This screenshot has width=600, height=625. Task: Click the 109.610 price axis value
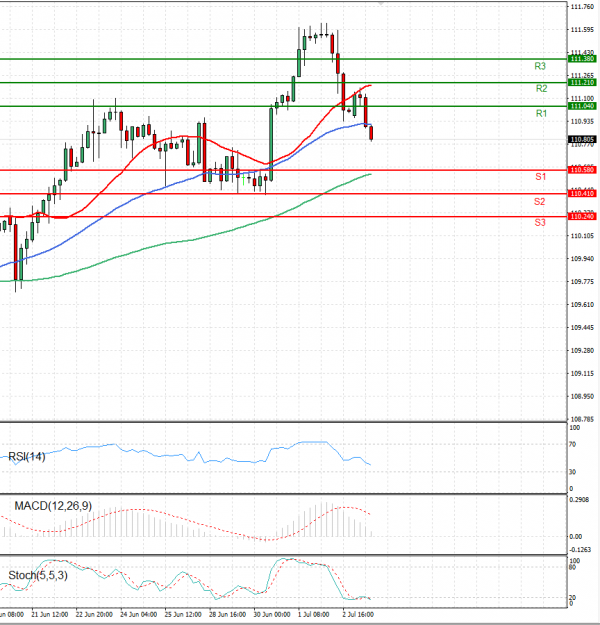coord(582,305)
